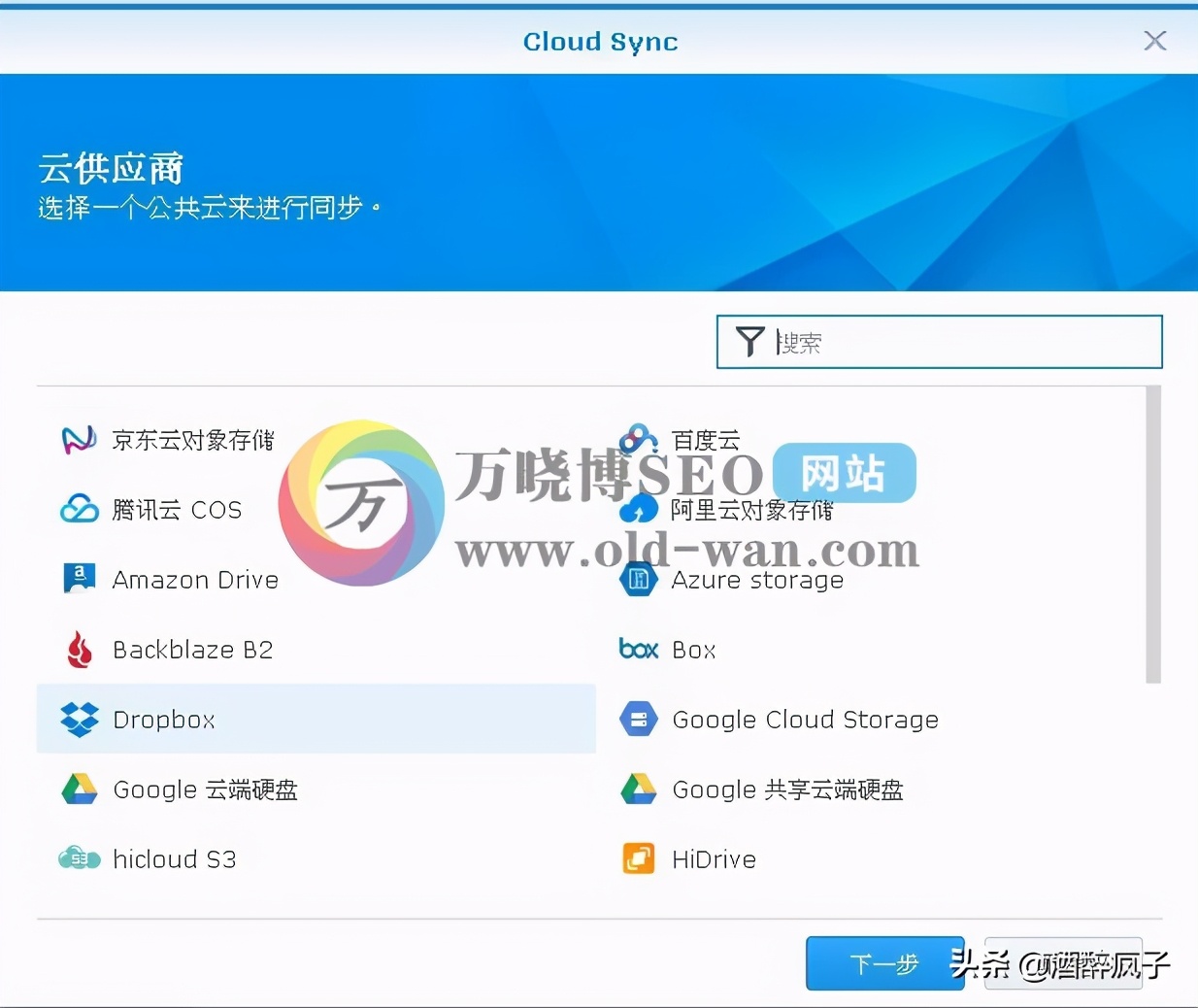The image size is (1198, 1008).
Task: Select the Box provider icon
Action: [x=638, y=650]
